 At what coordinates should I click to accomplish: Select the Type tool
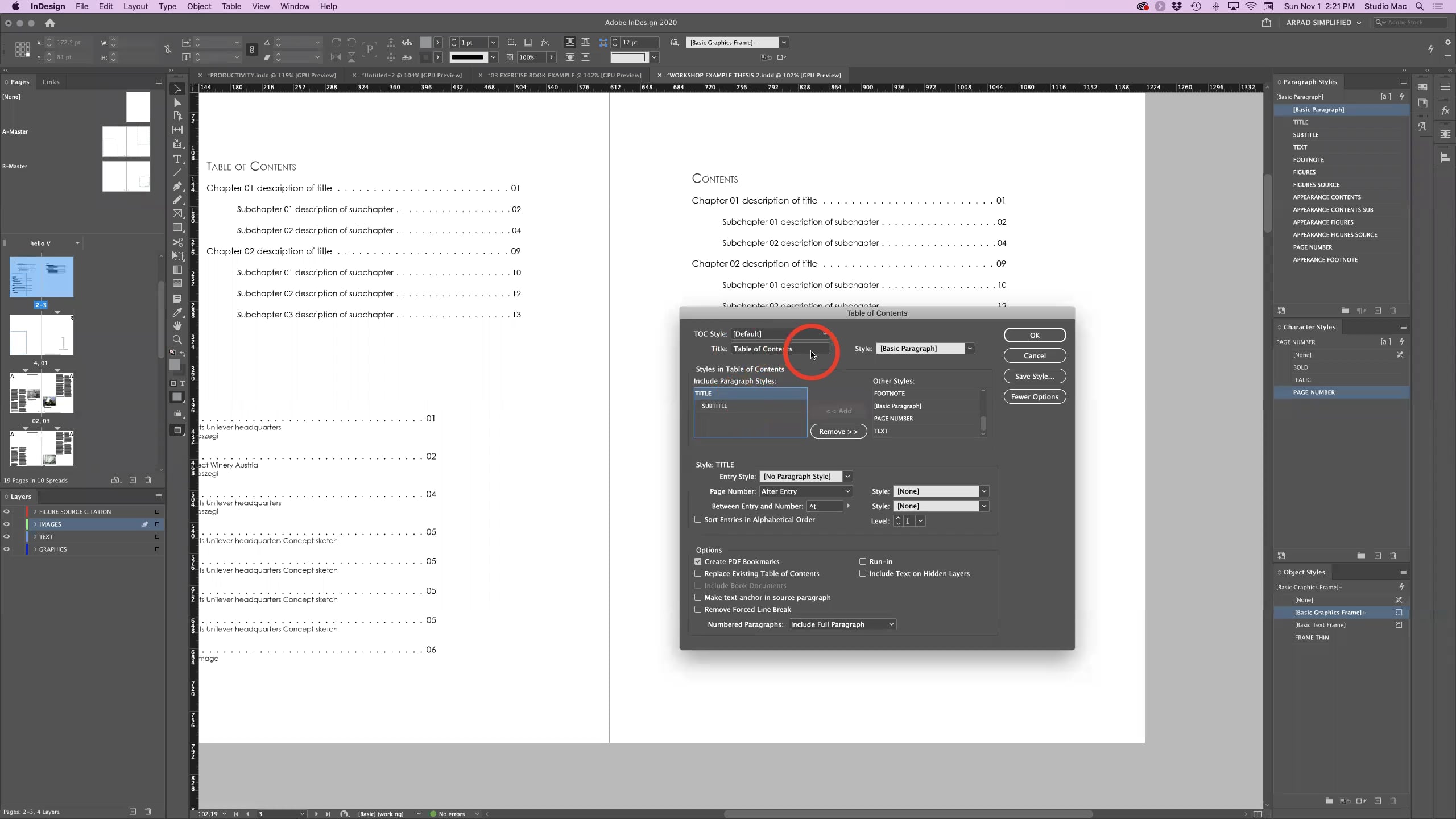pyautogui.click(x=177, y=158)
